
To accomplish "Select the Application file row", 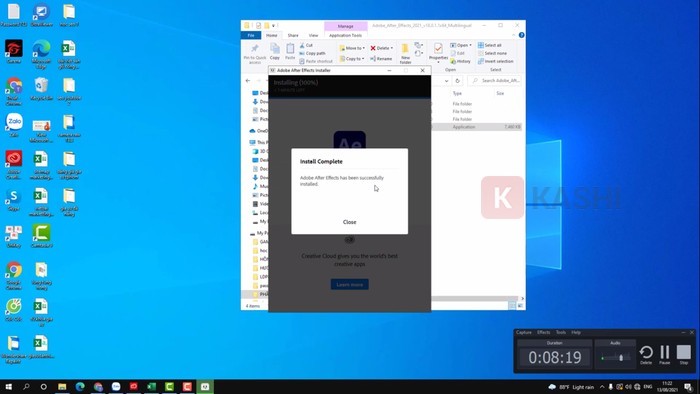I will tap(476, 127).
